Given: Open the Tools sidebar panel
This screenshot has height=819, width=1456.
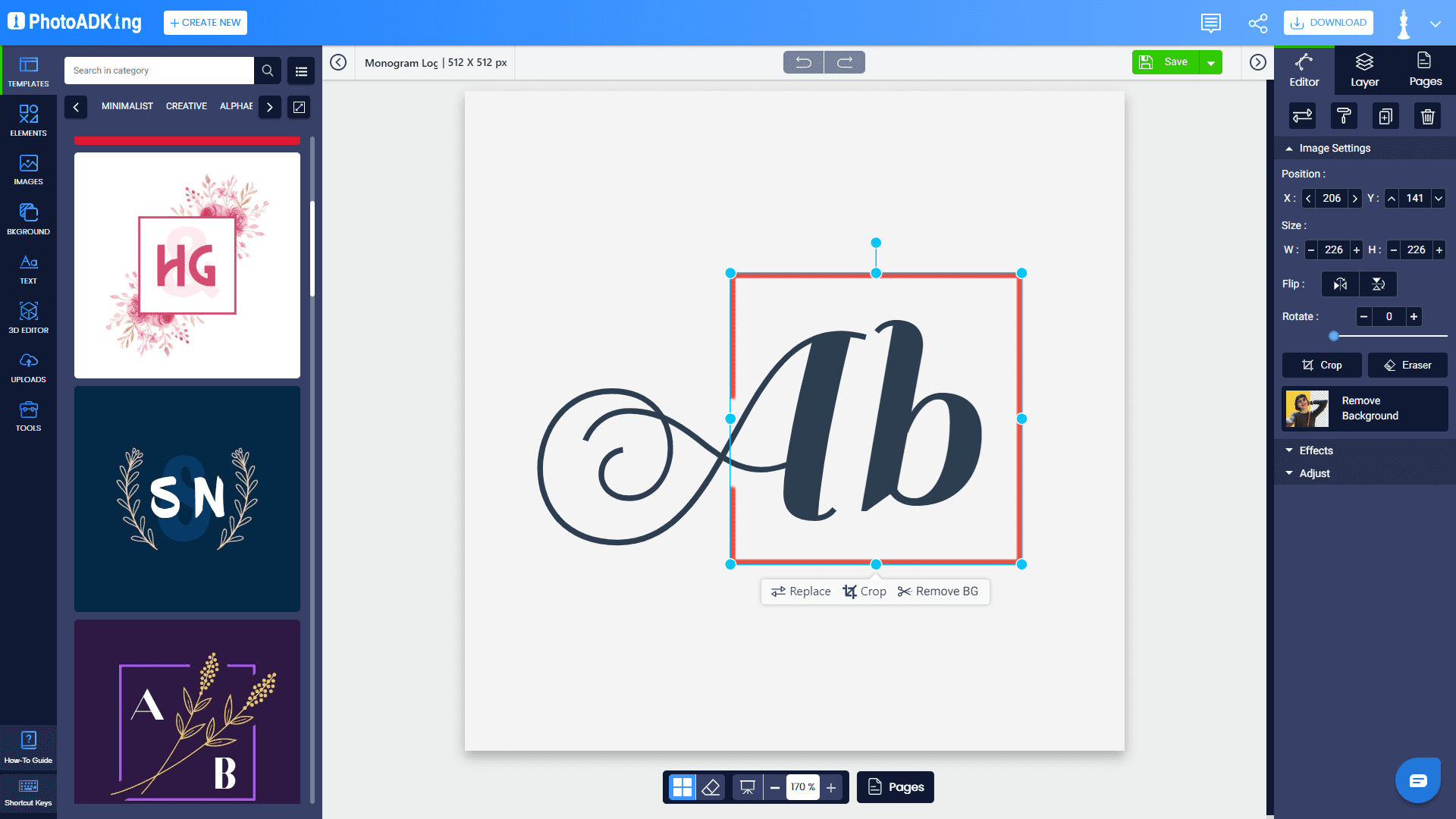Looking at the screenshot, I should (28, 416).
